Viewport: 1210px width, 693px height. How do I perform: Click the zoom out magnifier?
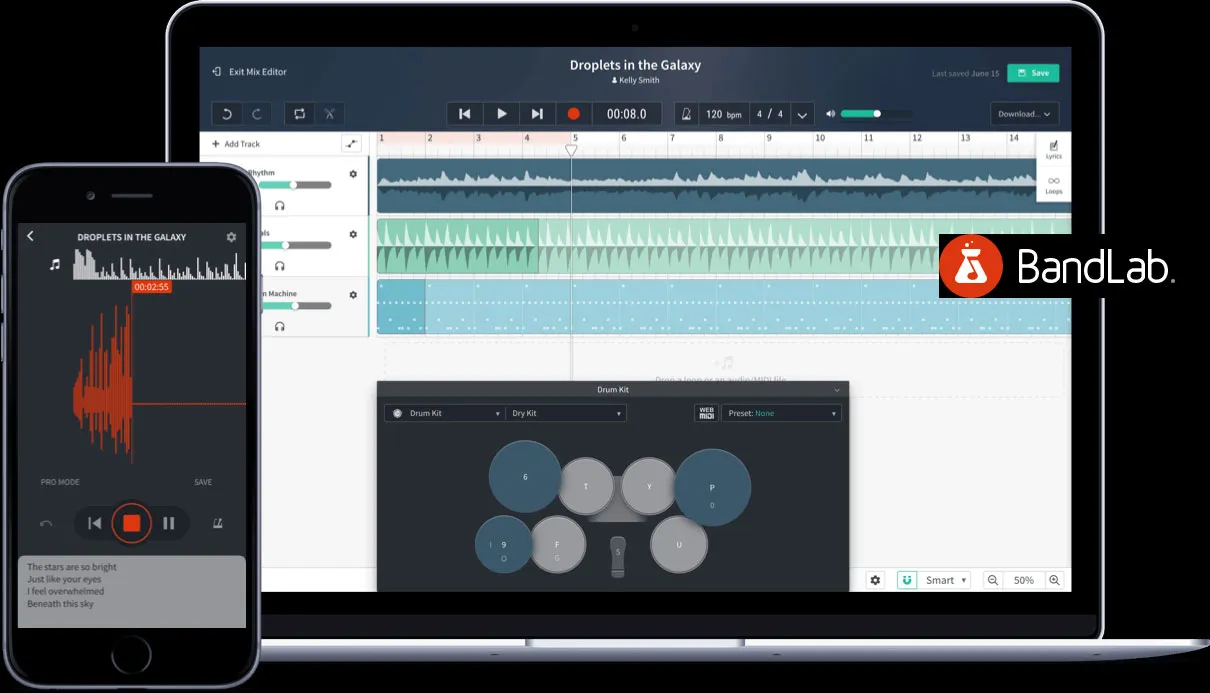[x=992, y=580]
